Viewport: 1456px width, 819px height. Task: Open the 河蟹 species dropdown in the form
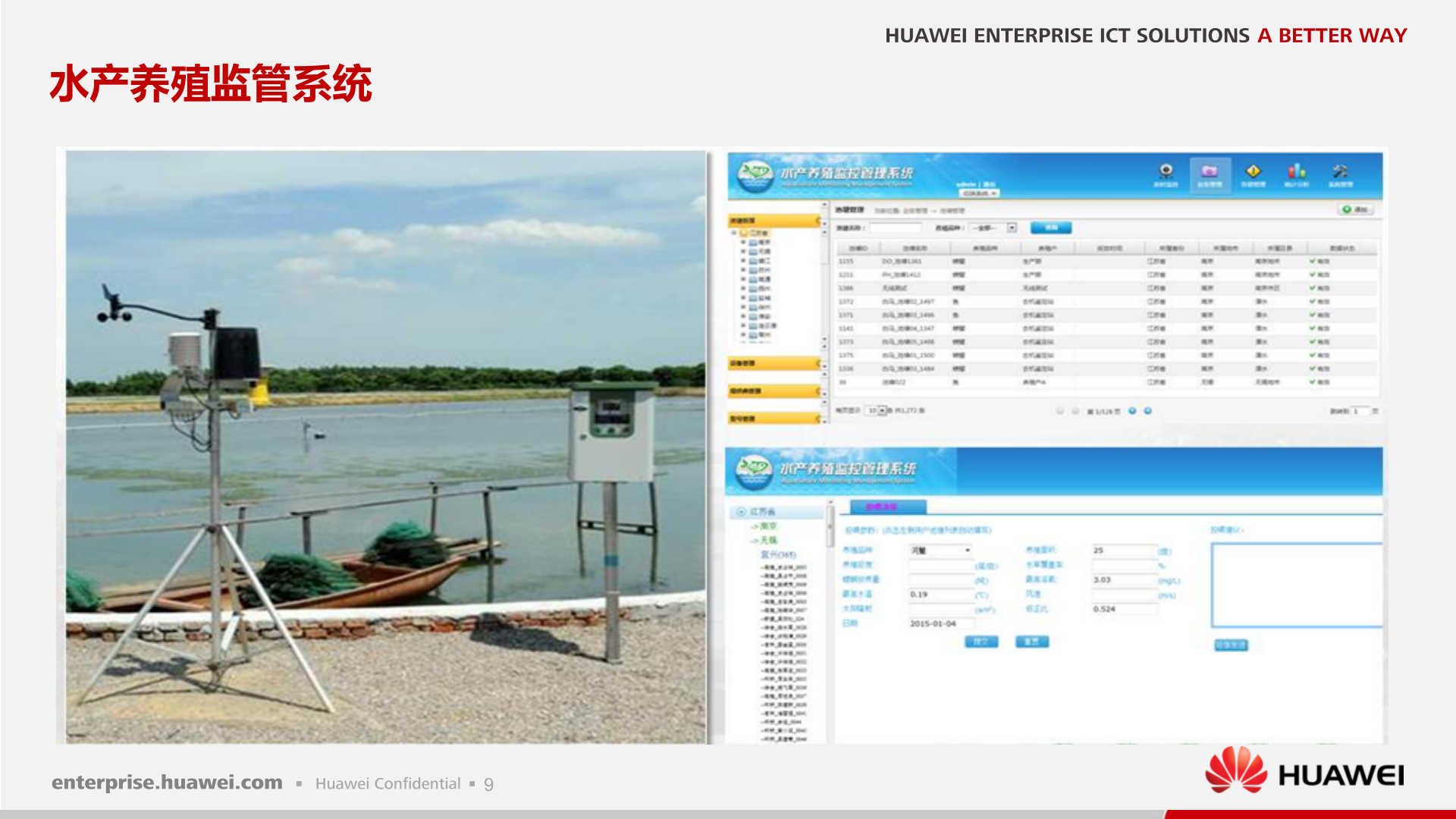pyautogui.click(x=940, y=550)
